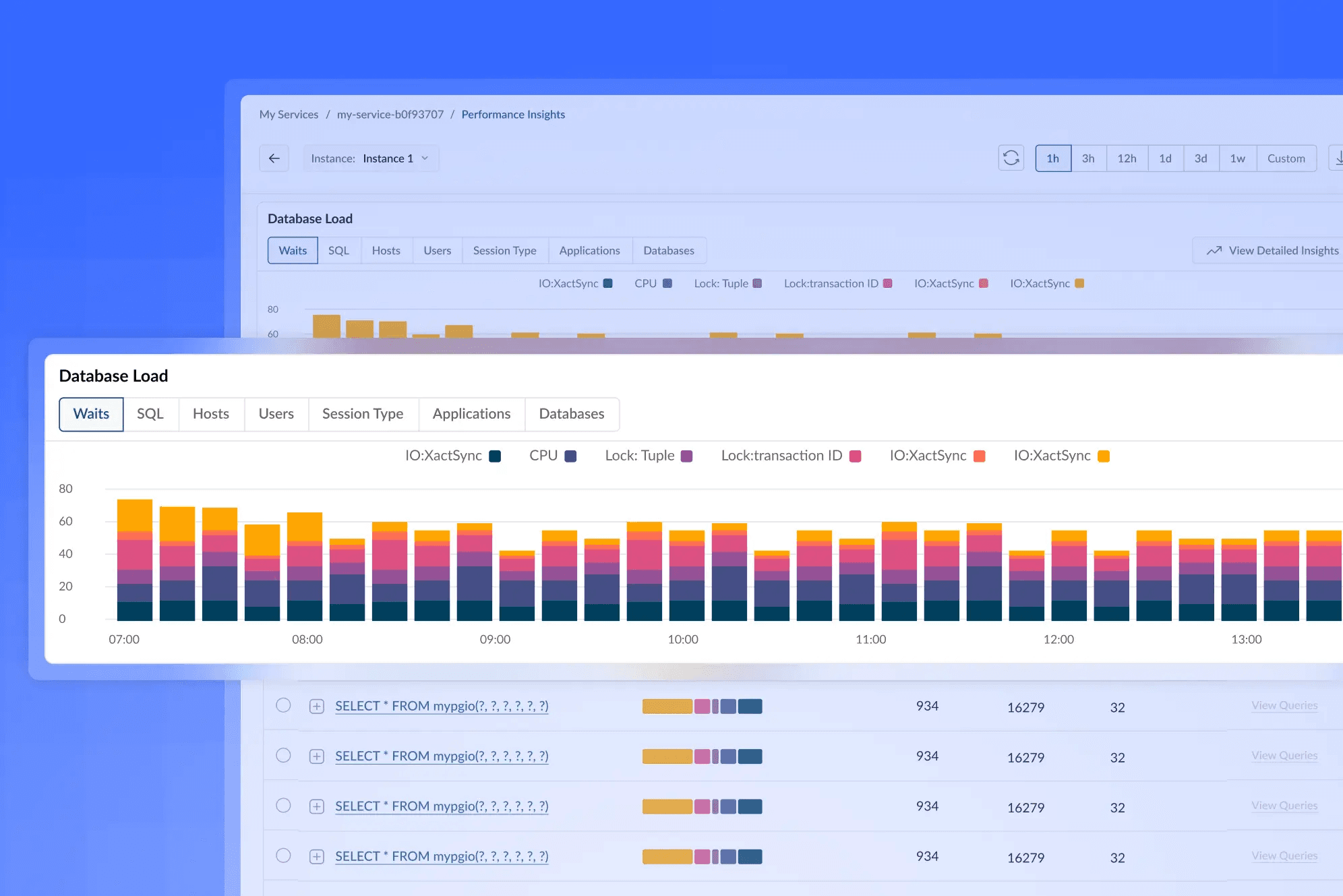Choose the 12h time range button

(1127, 158)
